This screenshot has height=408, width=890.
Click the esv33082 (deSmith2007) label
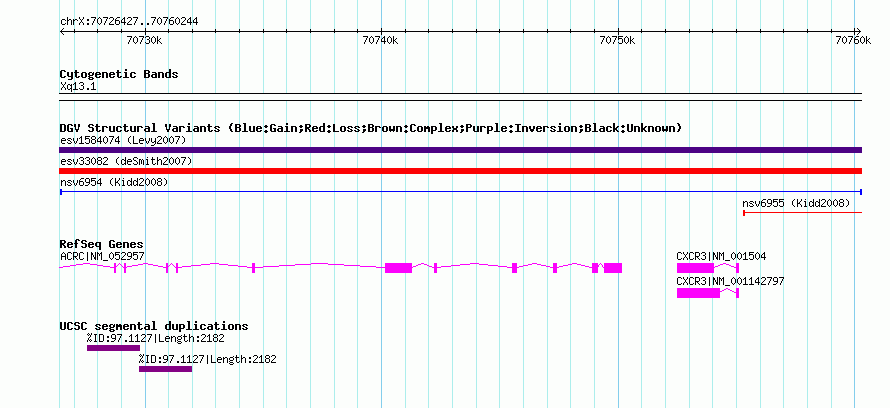pos(126,161)
